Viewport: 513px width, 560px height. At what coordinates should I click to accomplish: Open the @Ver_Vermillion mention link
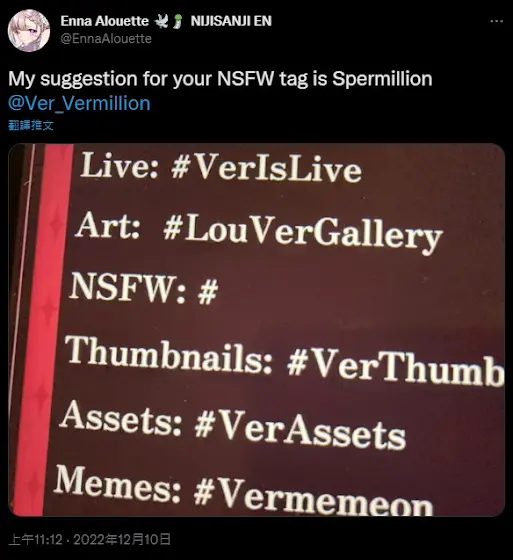[79, 103]
